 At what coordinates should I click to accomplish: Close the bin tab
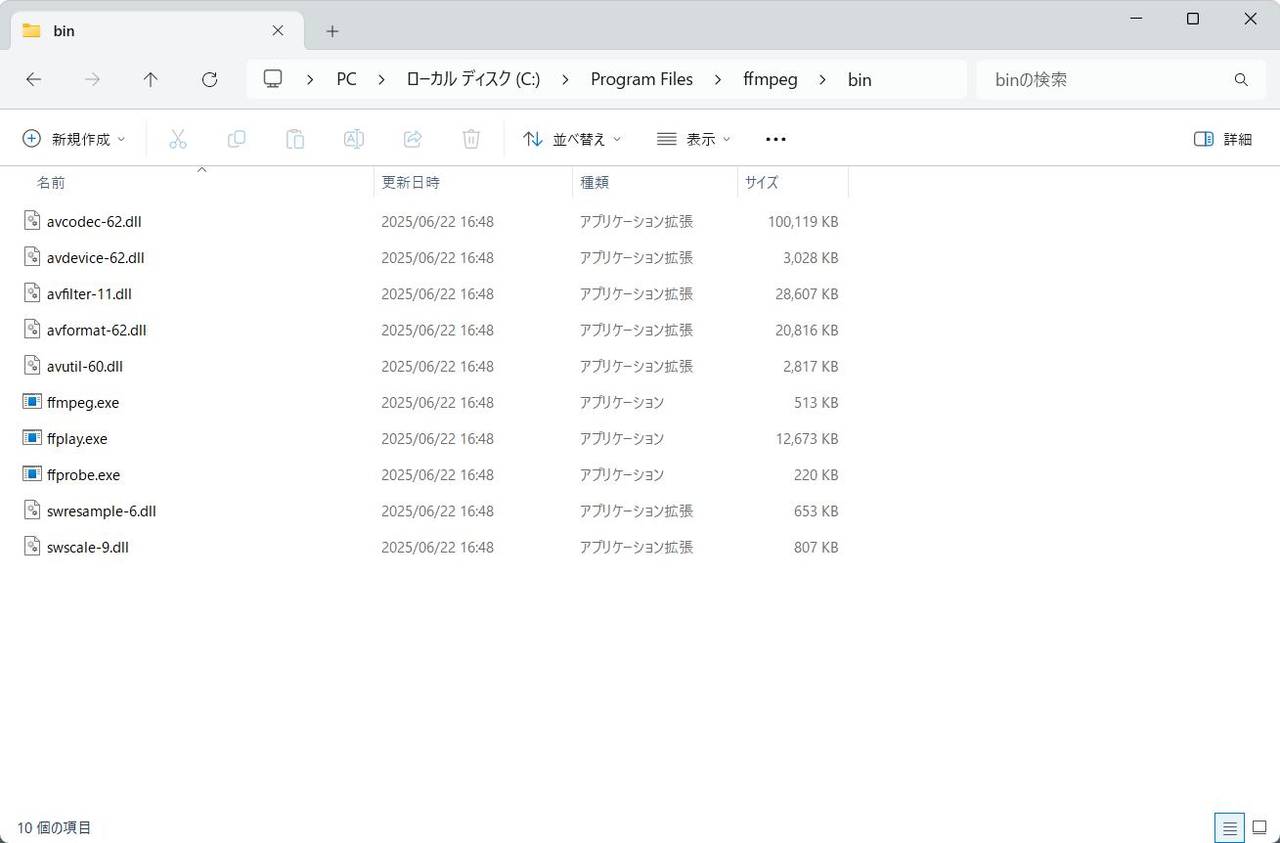click(x=278, y=31)
